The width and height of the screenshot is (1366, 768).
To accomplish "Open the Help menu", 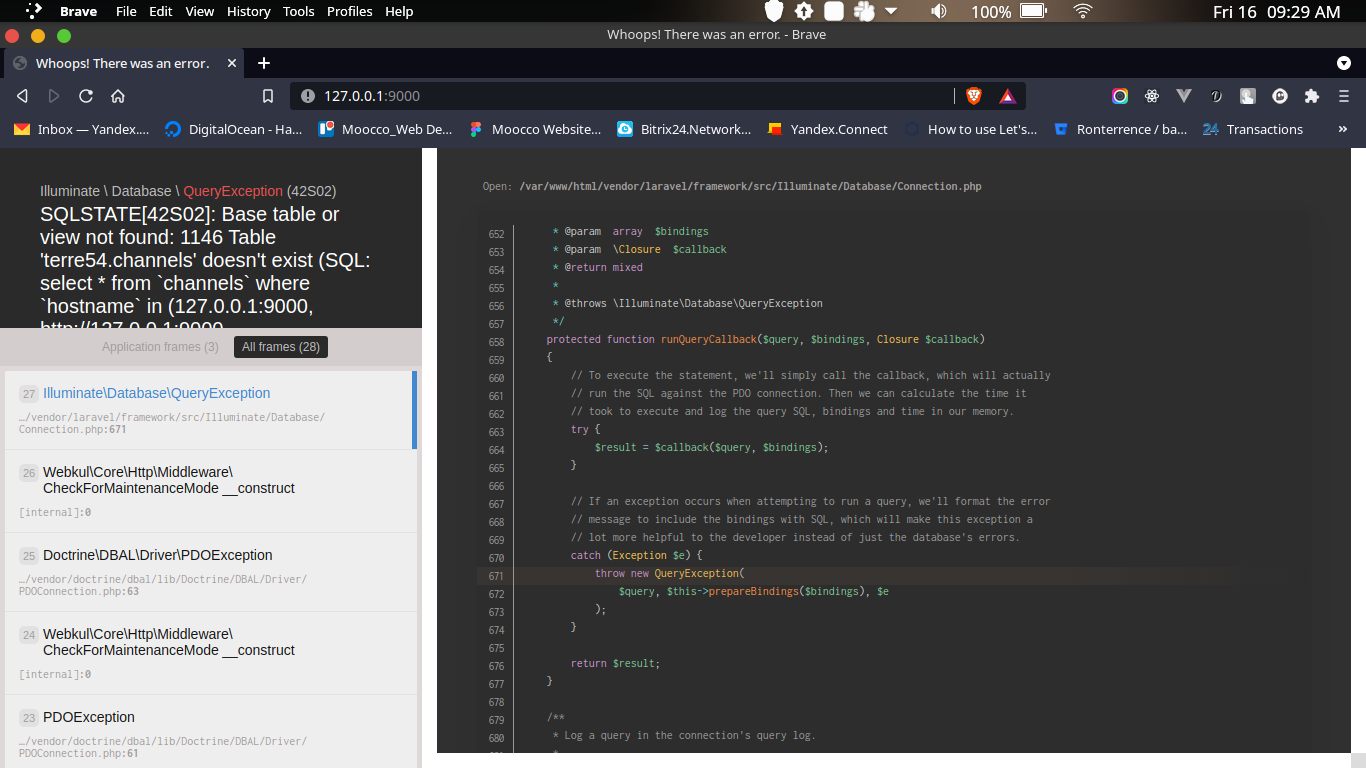I will coord(399,12).
